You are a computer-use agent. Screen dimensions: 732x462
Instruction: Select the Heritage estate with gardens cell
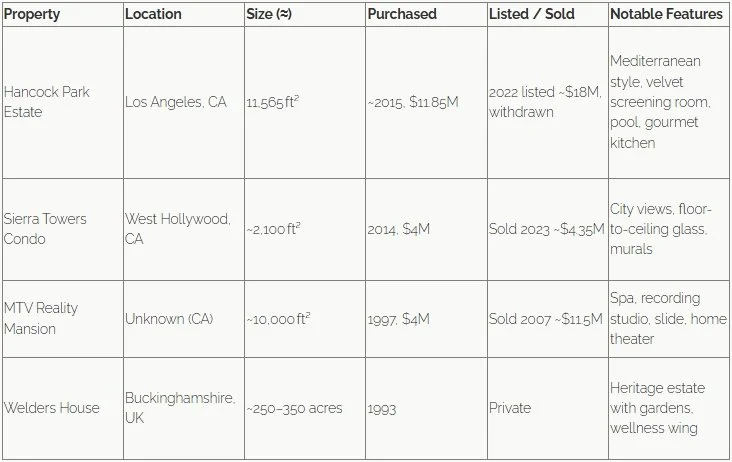tap(669, 408)
